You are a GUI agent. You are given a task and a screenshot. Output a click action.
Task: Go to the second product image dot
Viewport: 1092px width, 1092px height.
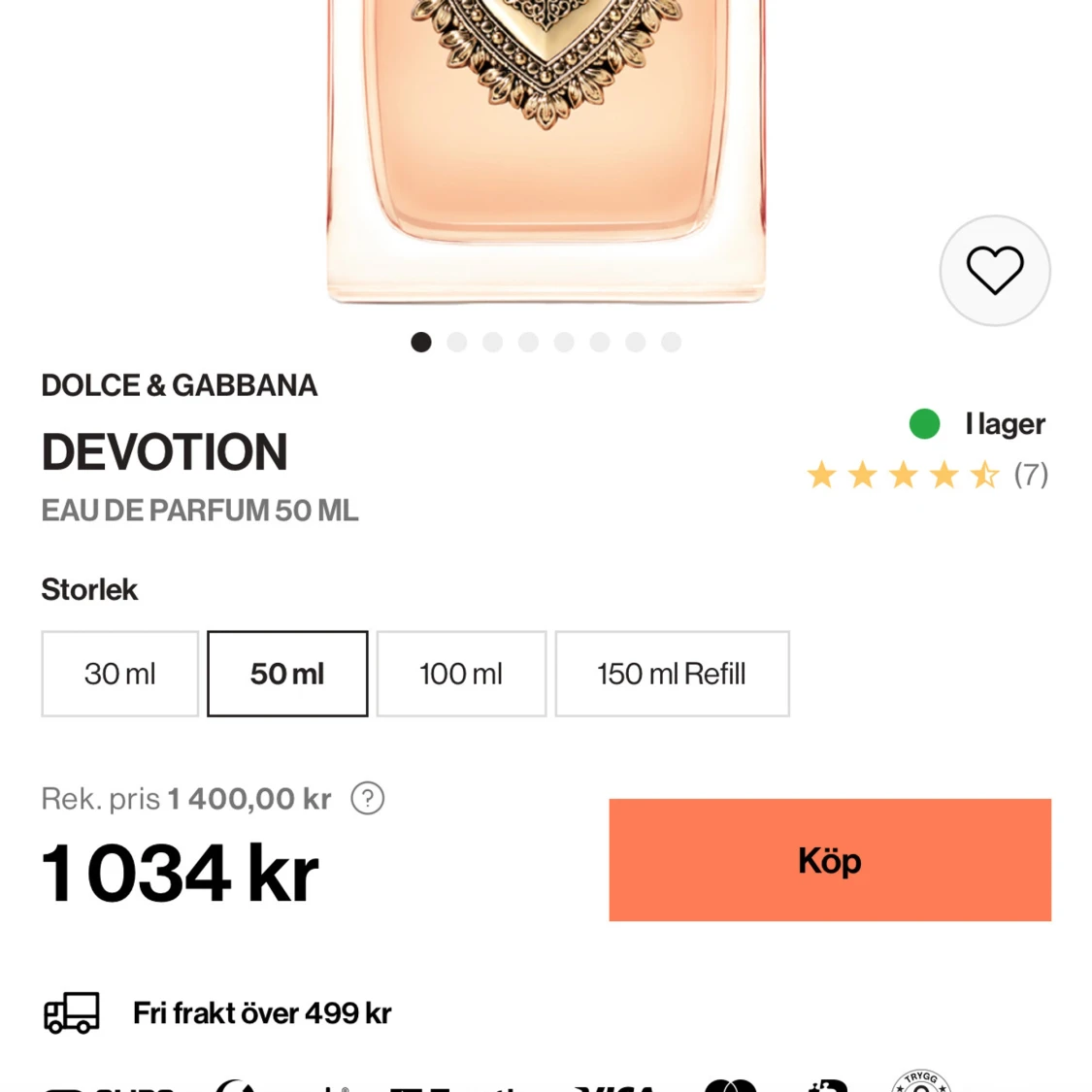457,342
